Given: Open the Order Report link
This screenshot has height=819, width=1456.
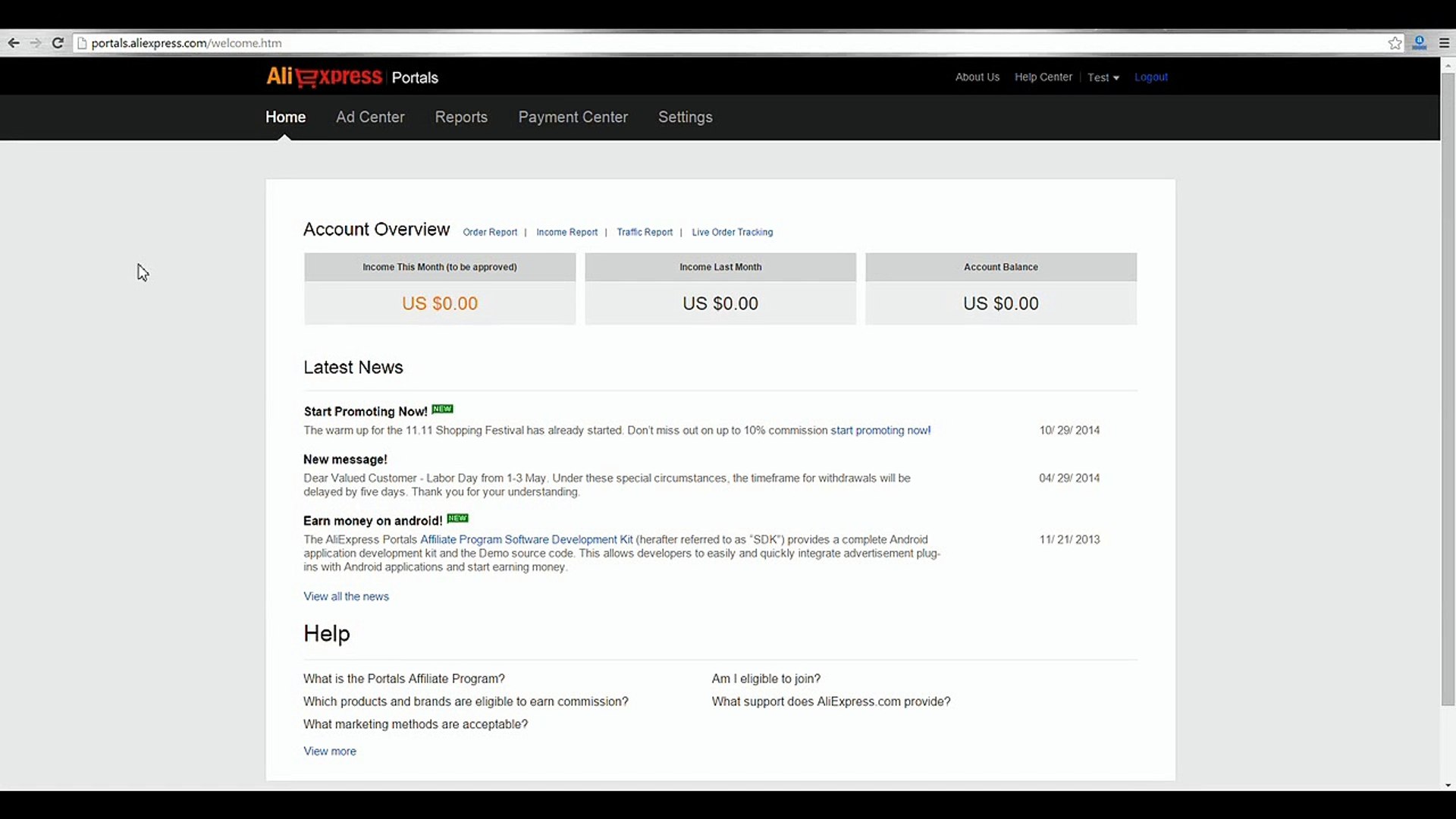Looking at the screenshot, I should point(490,232).
